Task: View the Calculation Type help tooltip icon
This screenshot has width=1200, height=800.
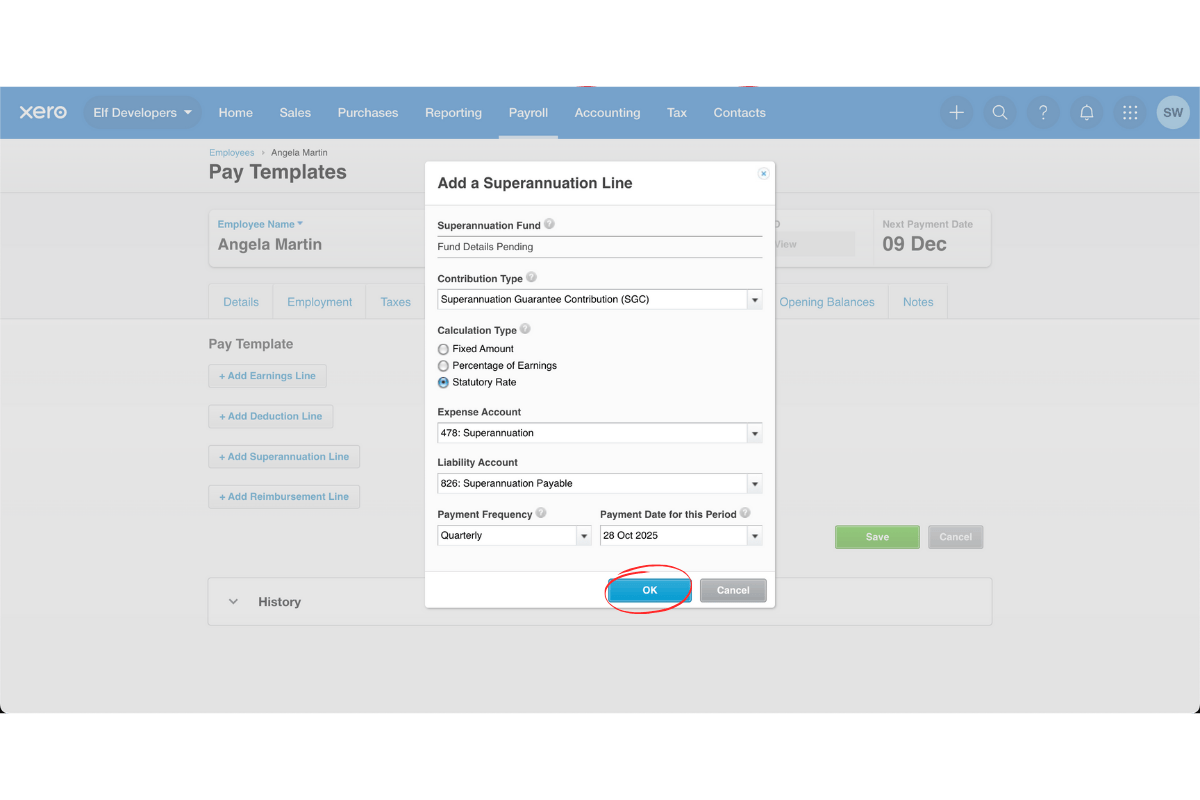Action: coord(523,329)
